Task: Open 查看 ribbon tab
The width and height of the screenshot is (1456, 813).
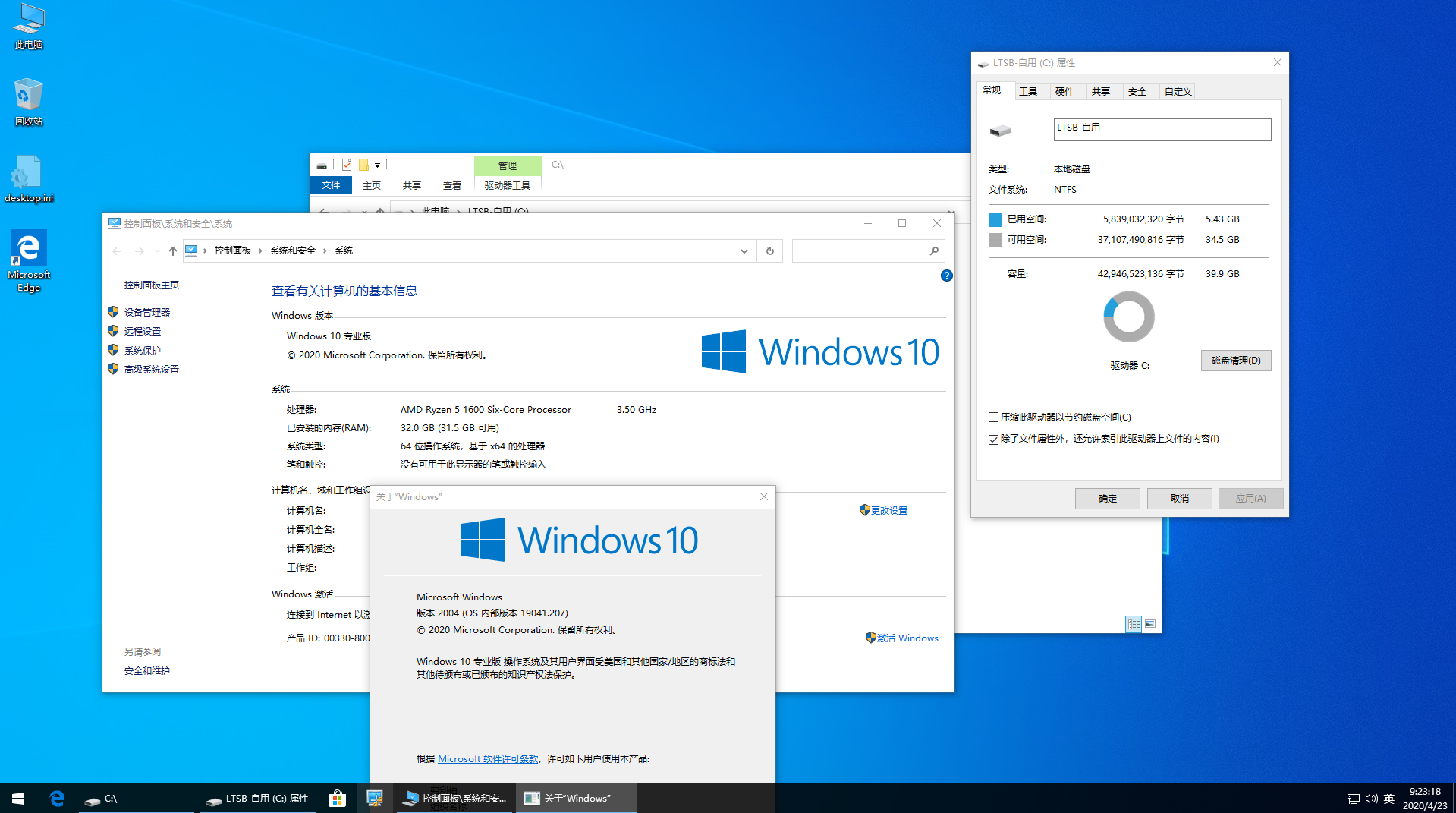Action: coord(452,185)
